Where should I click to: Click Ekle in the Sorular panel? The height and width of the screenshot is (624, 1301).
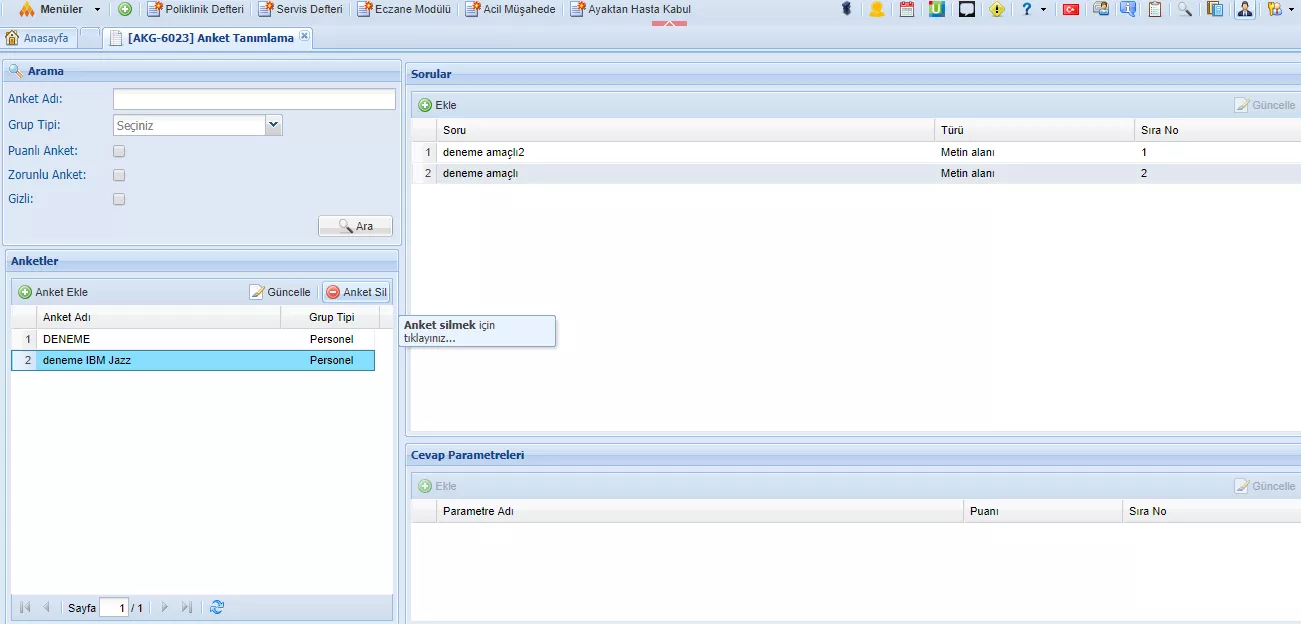pos(437,105)
